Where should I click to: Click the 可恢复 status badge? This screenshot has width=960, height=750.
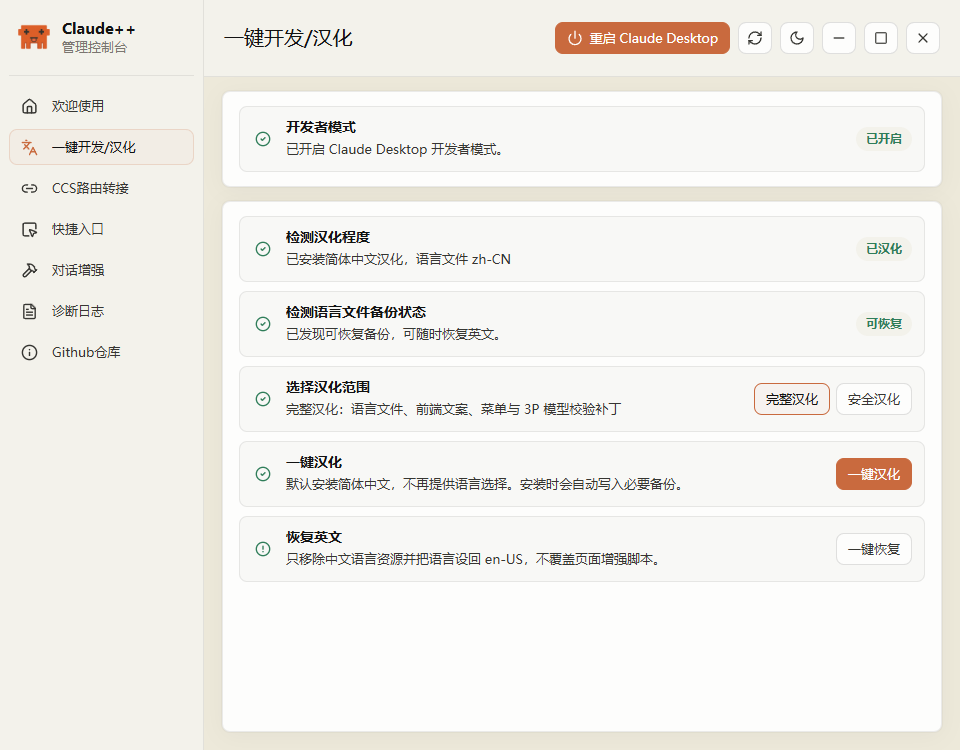tap(883, 324)
